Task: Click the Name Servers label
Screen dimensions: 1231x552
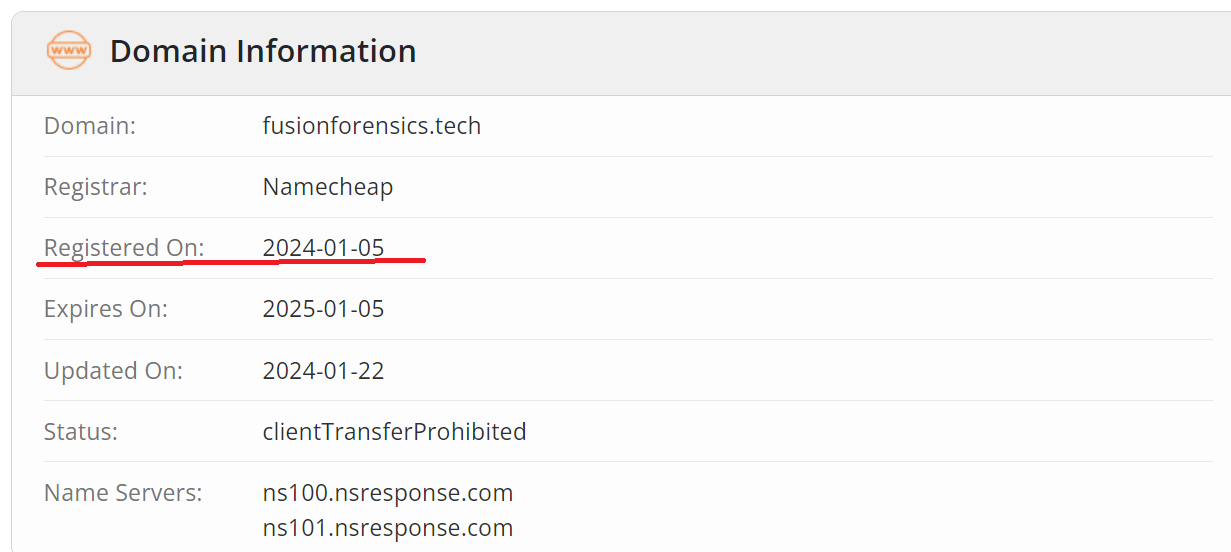Action: pyautogui.click(x=123, y=493)
